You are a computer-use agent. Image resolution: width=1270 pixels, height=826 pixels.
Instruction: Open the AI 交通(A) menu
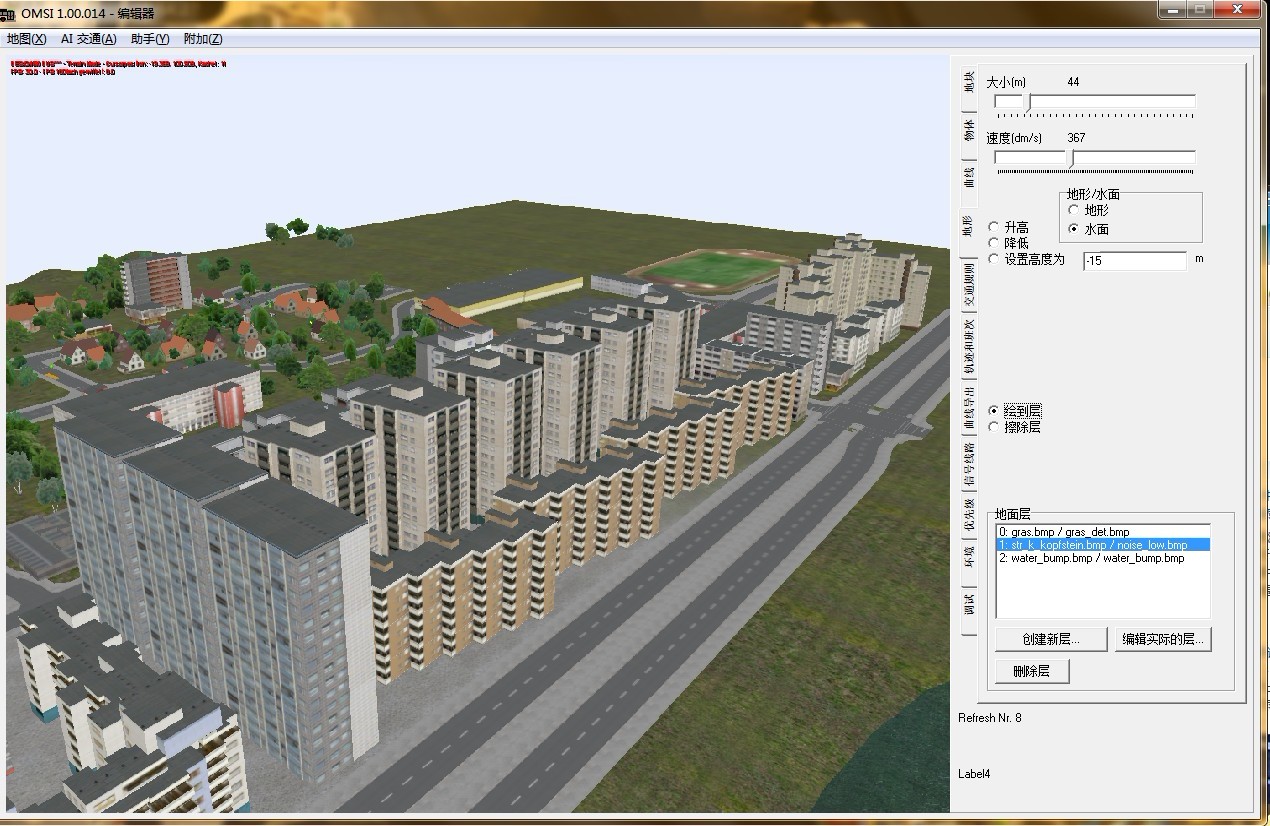pos(88,39)
